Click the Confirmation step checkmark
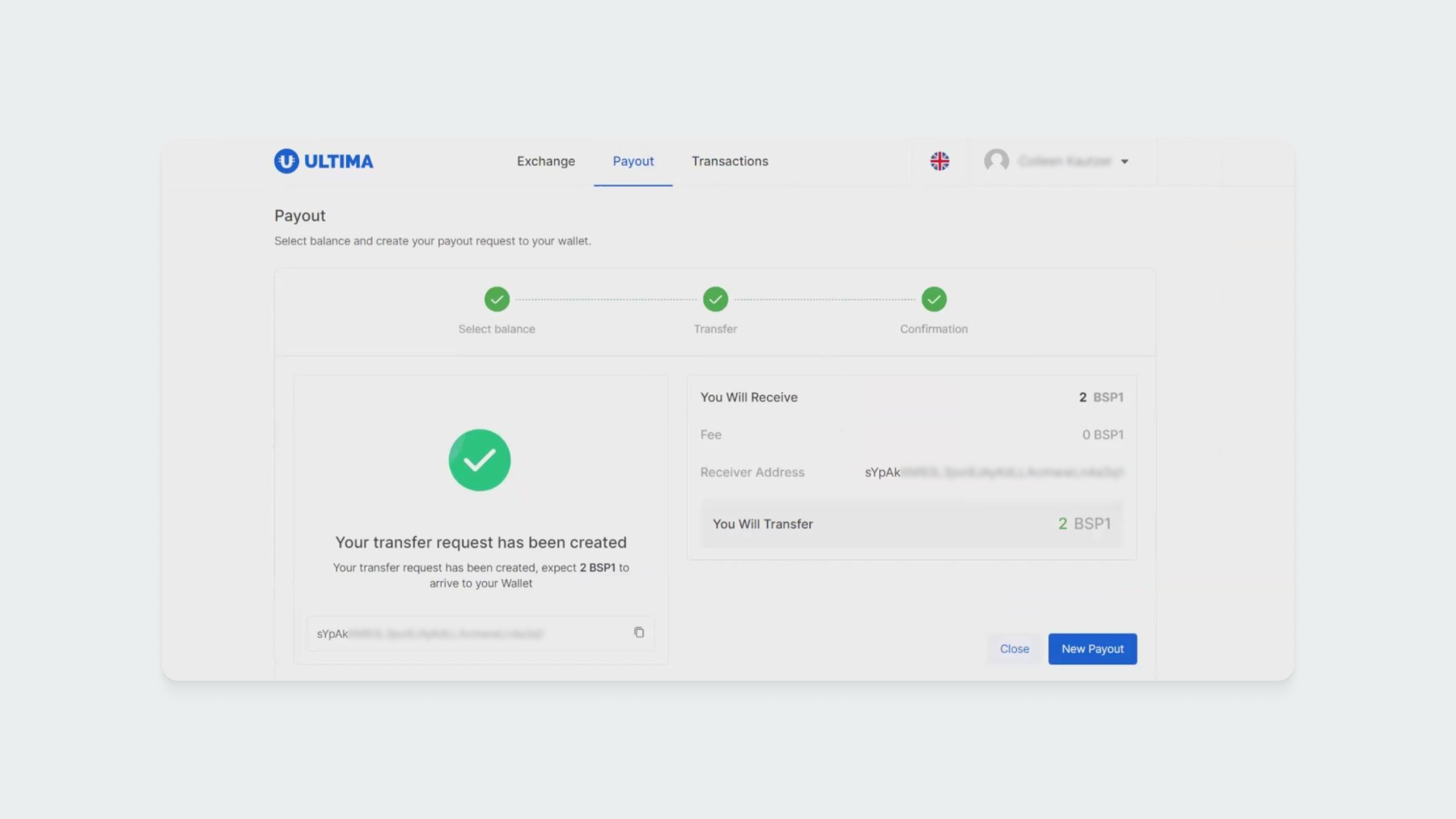This screenshot has width=1456, height=819. click(x=933, y=299)
